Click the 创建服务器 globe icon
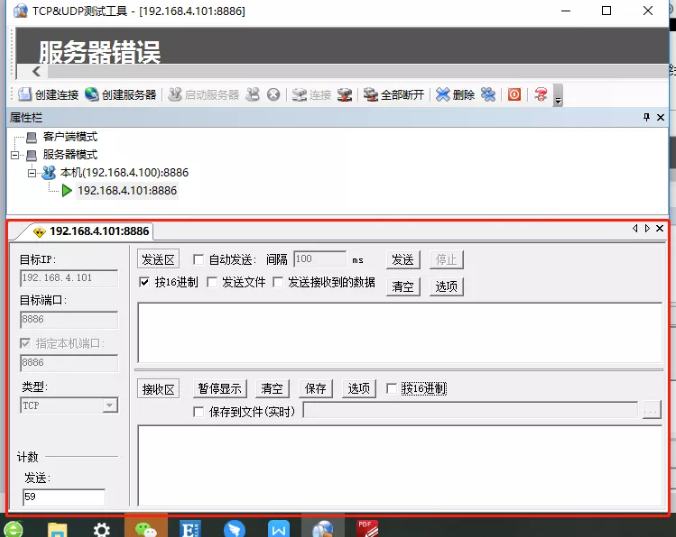The image size is (676, 537). pos(91,94)
